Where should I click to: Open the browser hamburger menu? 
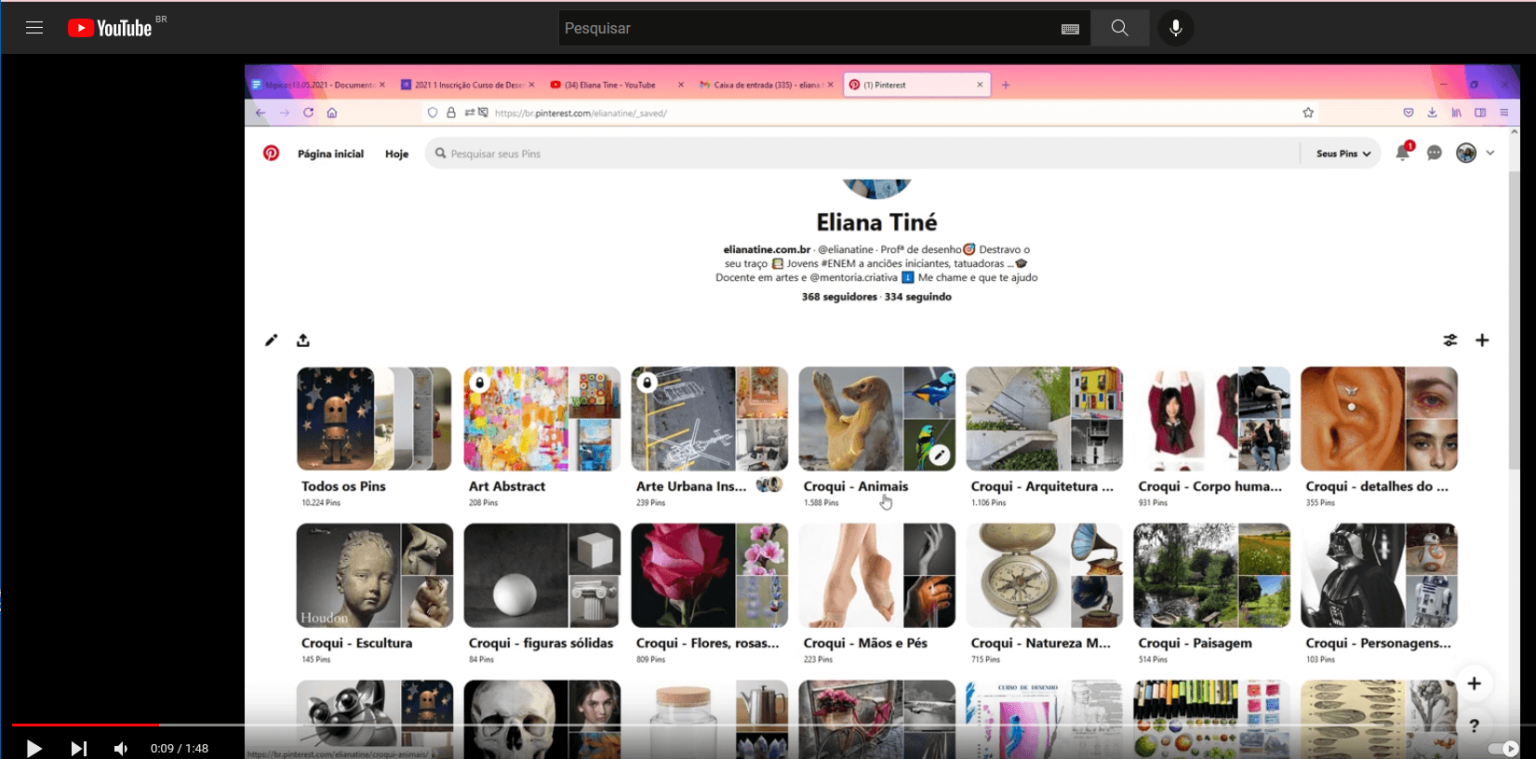pyautogui.click(x=1504, y=113)
